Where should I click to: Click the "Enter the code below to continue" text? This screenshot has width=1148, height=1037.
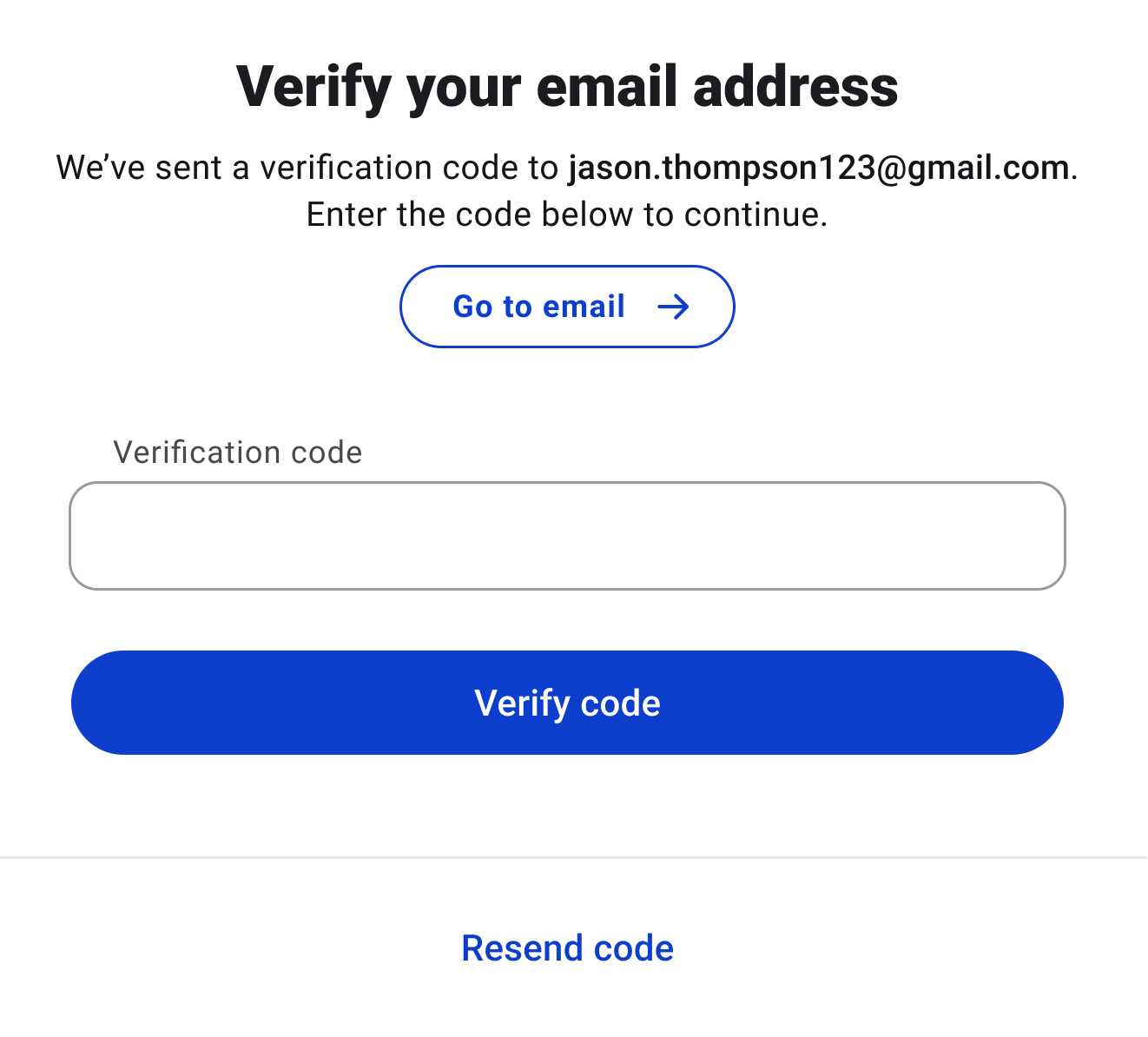(567, 215)
